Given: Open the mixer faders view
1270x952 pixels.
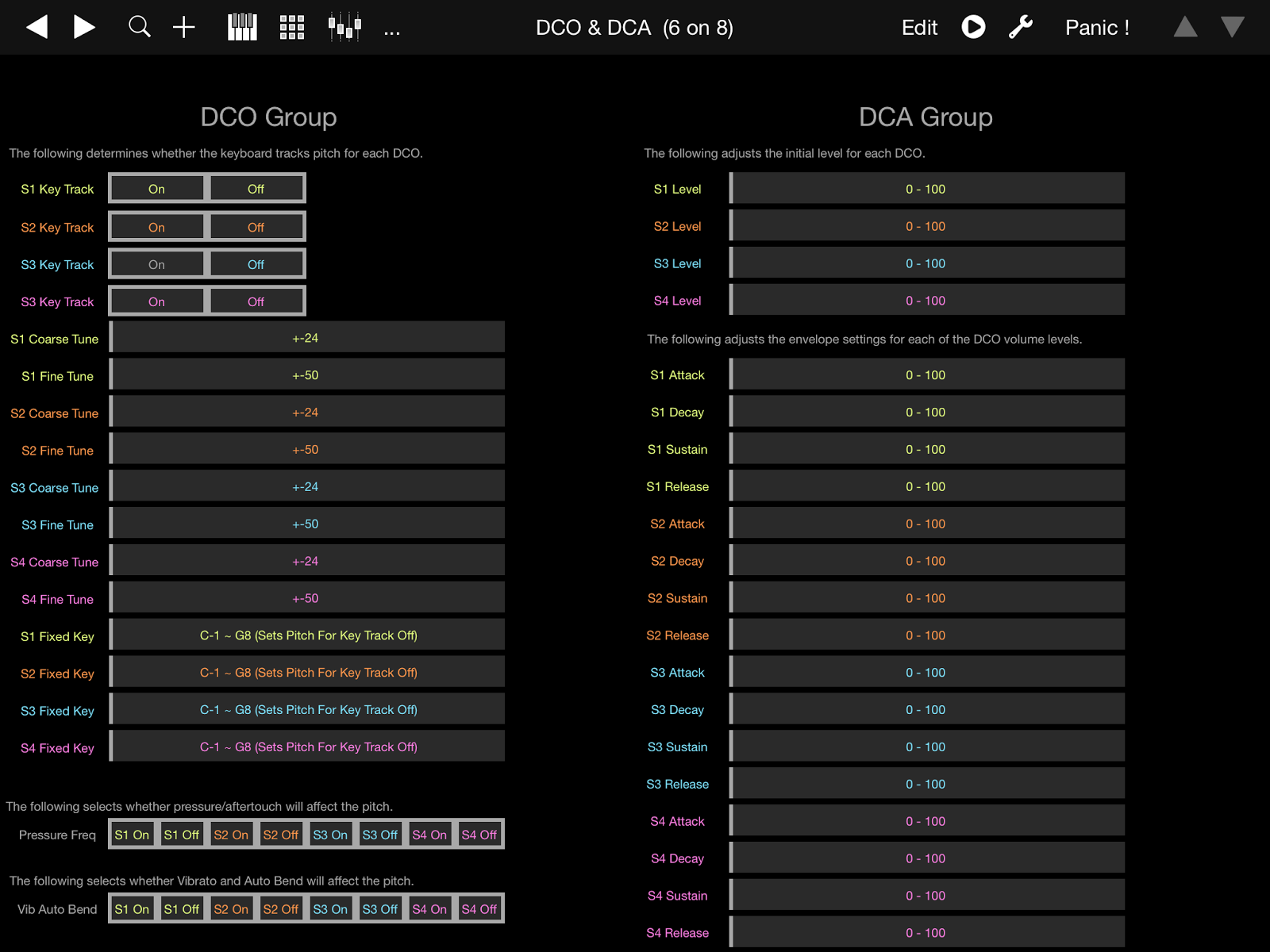Looking at the screenshot, I should pos(341,26).
